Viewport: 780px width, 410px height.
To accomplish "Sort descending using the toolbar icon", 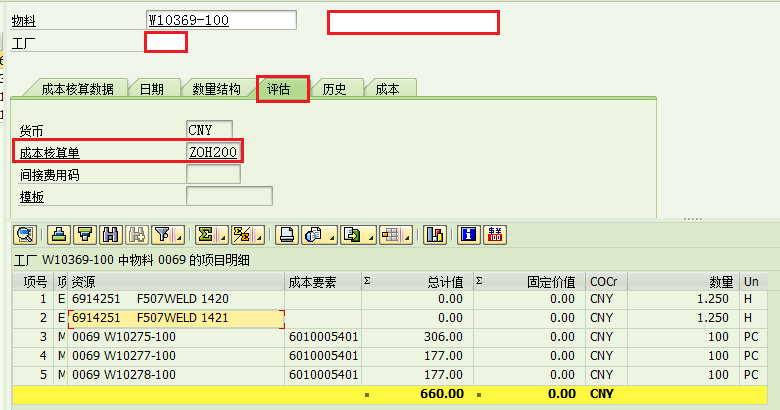I will (x=85, y=234).
